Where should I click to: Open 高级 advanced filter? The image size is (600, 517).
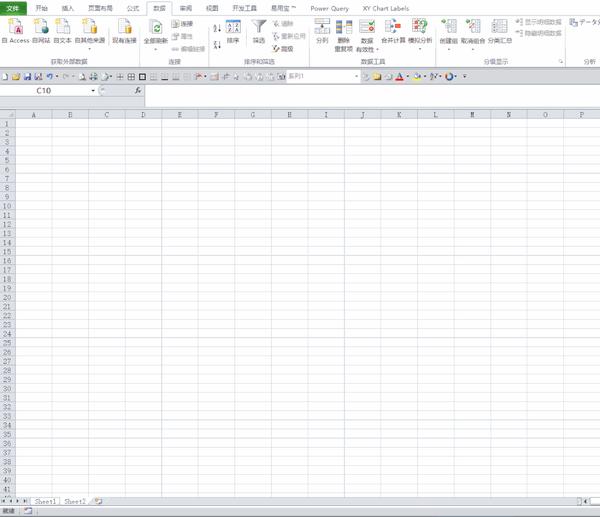click(x=283, y=49)
